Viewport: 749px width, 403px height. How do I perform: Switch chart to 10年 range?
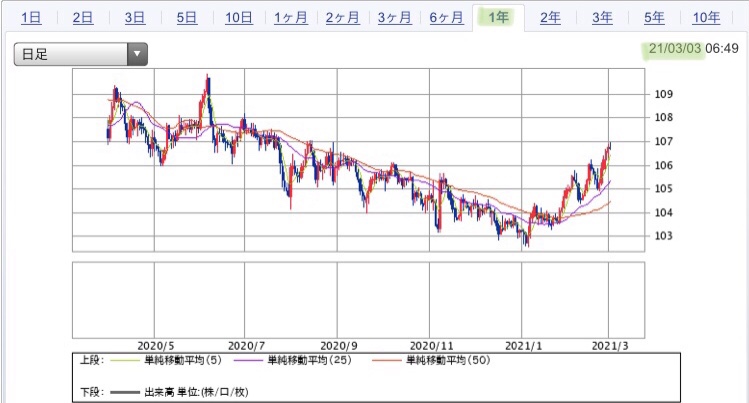point(706,18)
